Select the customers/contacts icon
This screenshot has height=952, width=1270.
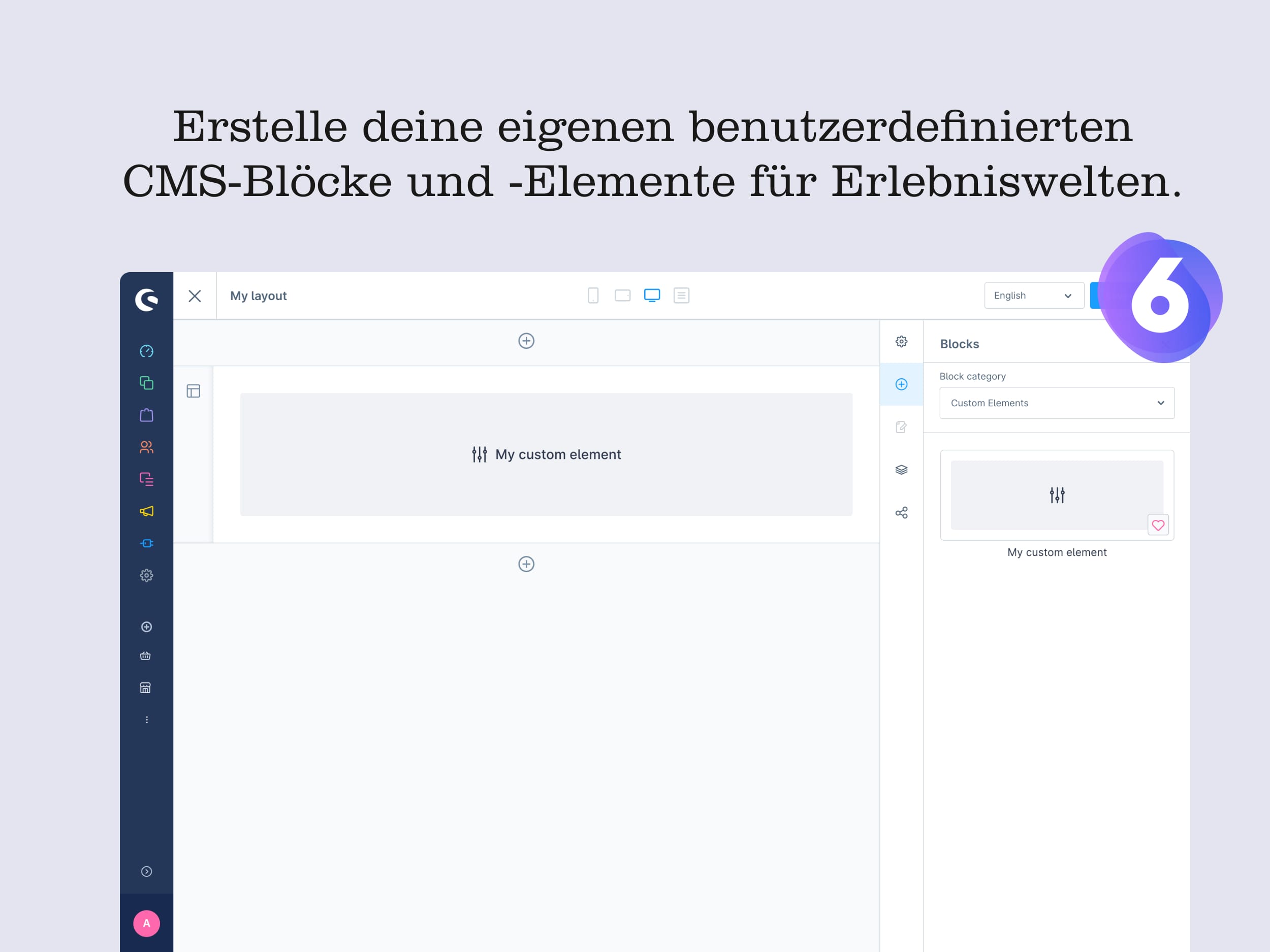click(145, 448)
